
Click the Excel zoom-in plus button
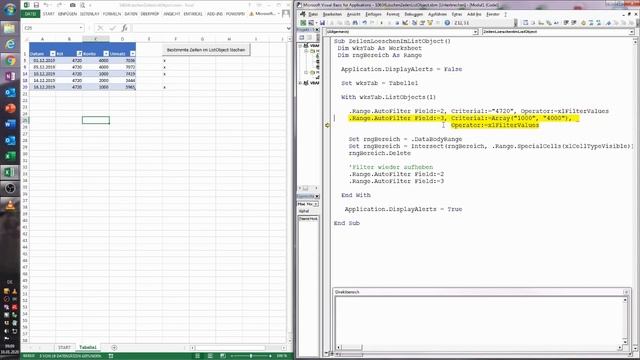click(x=270, y=356)
